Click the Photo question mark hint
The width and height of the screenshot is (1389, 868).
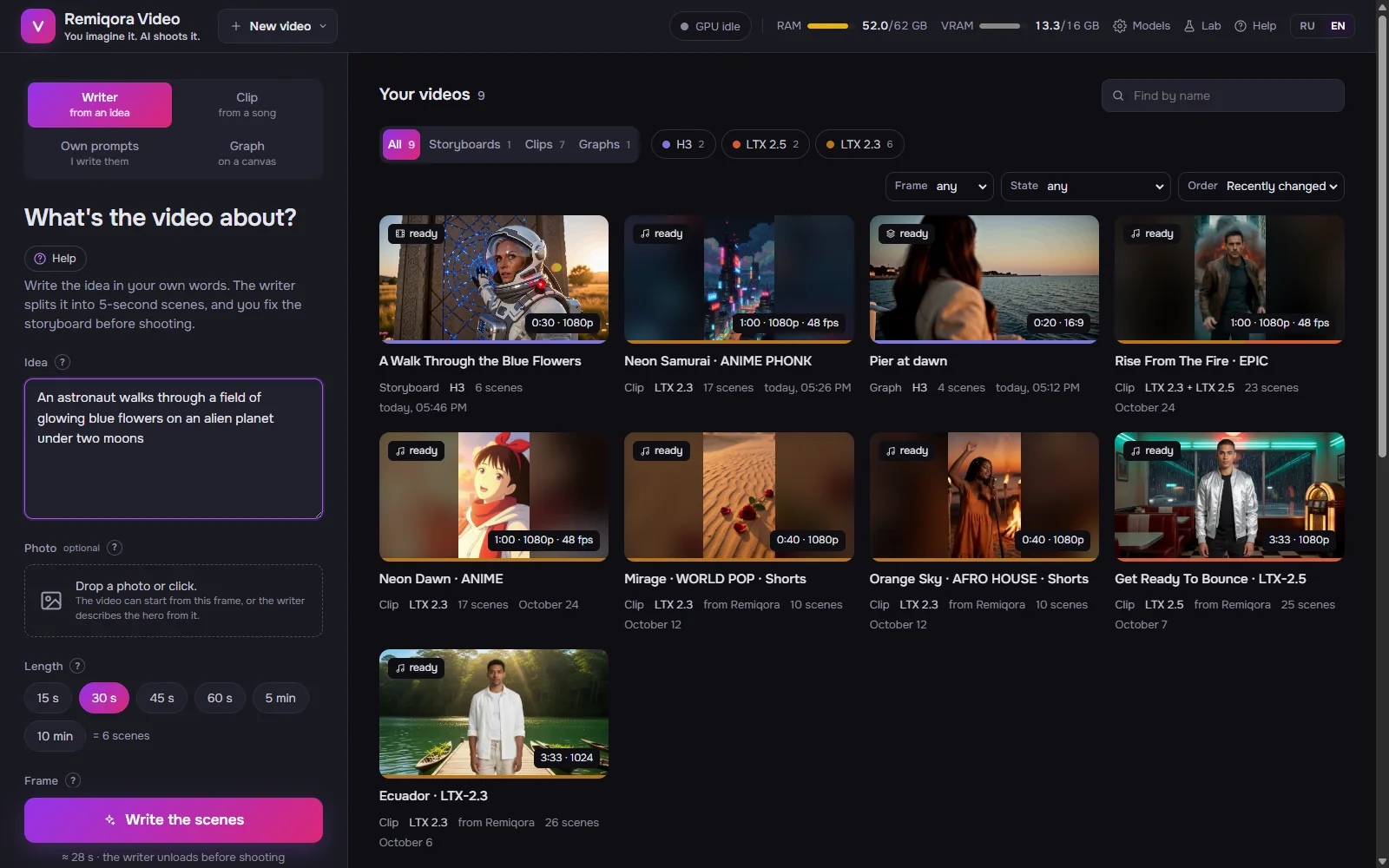click(x=115, y=548)
